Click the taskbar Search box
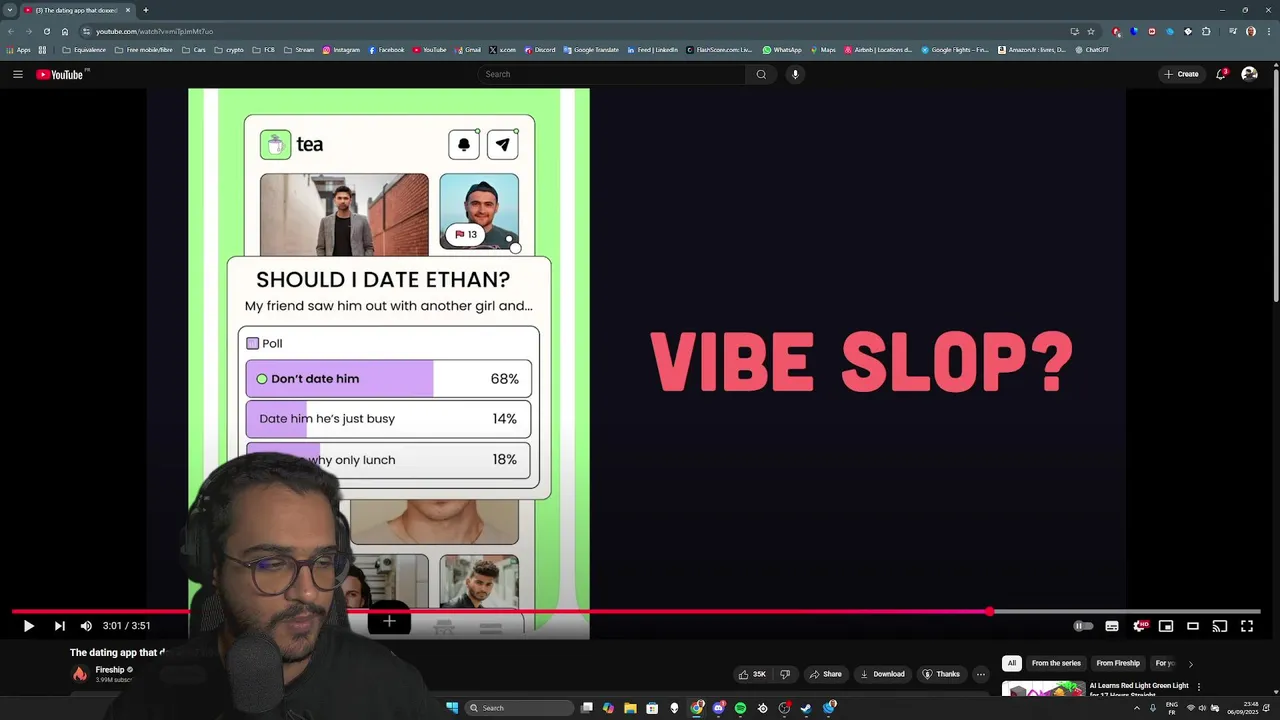Viewport: 1280px width, 720px height. coord(519,708)
